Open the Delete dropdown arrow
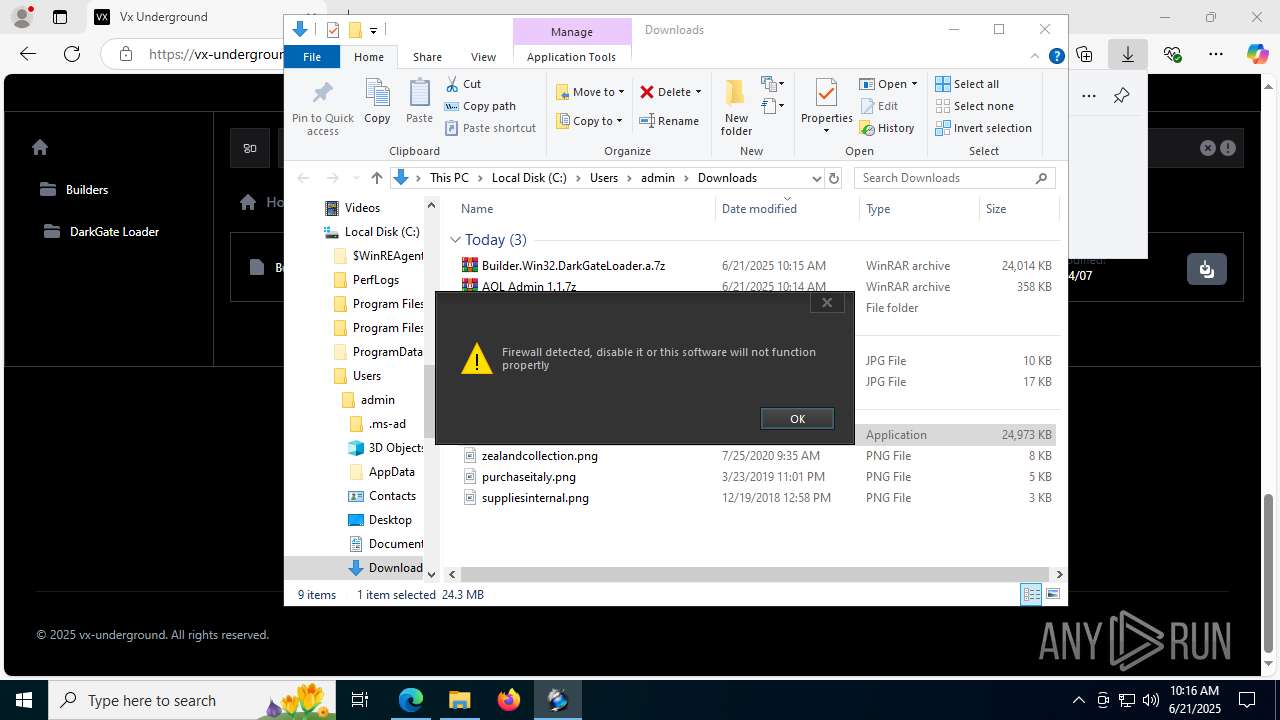This screenshot has width=1280, height=720. tap(698, 92)
